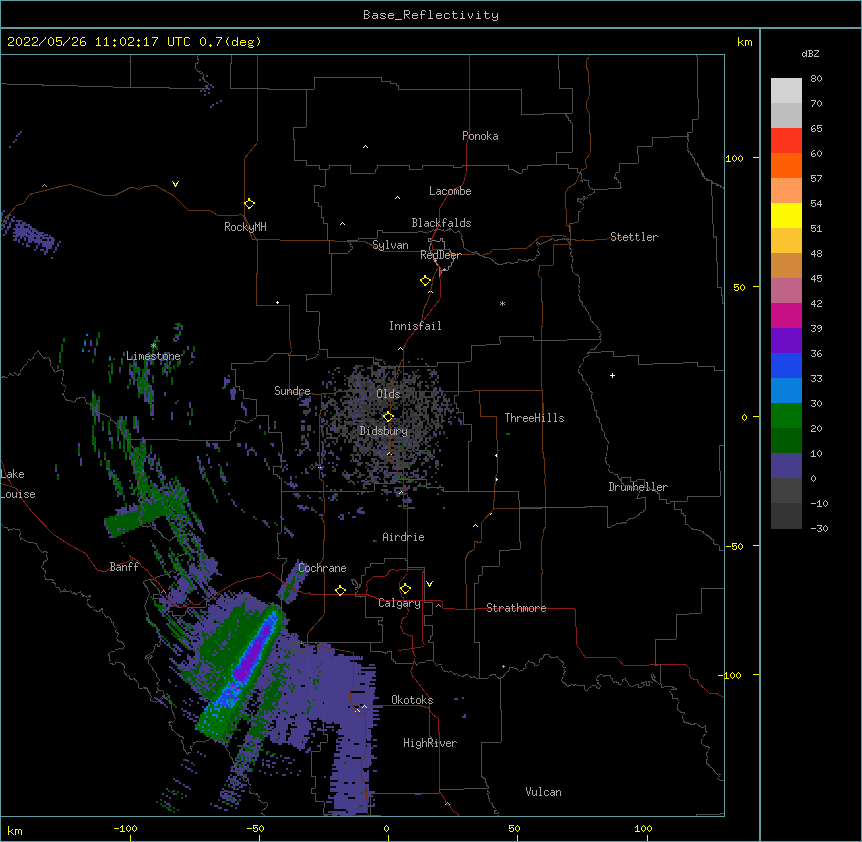This screenshot has width=862, height=842.
Task: Click the yellow diamond marker below RedDeer
Action: pyautogui.click(x=426, y=281)
